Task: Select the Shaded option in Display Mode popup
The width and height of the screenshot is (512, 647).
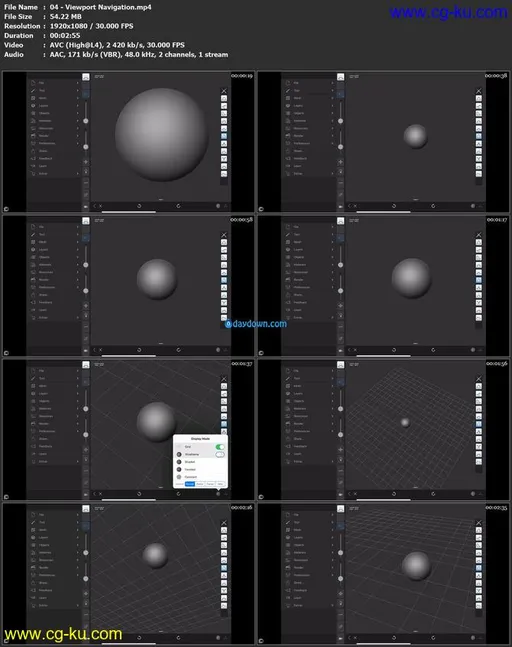Action: pos(201,462)
